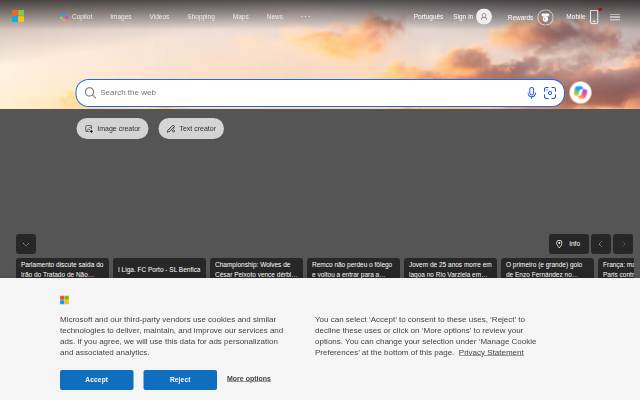Click the user avatar icon
Viewport: 640px width, 400px height.
coord(484,17)
